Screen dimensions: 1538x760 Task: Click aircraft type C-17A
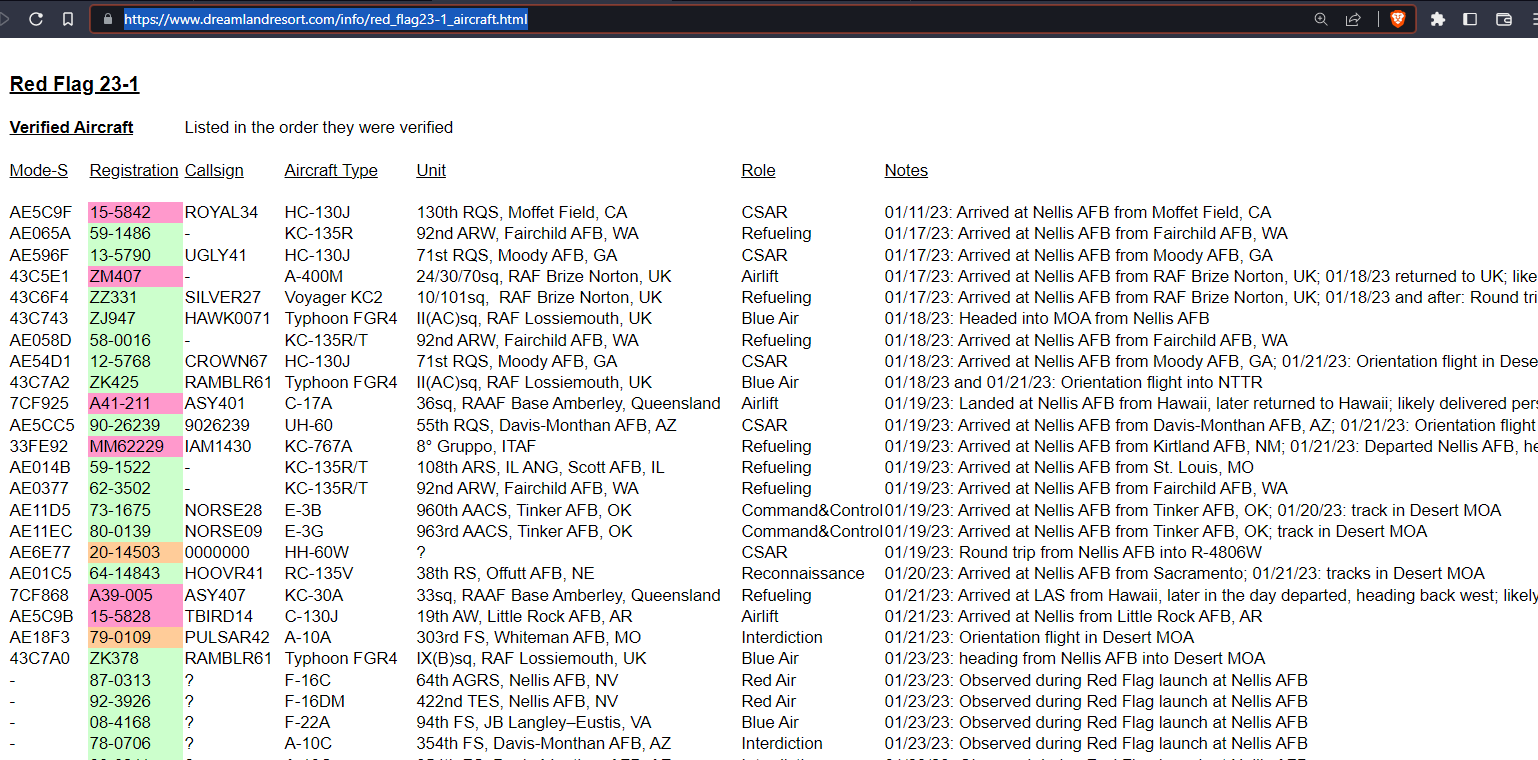coord(307,403)
